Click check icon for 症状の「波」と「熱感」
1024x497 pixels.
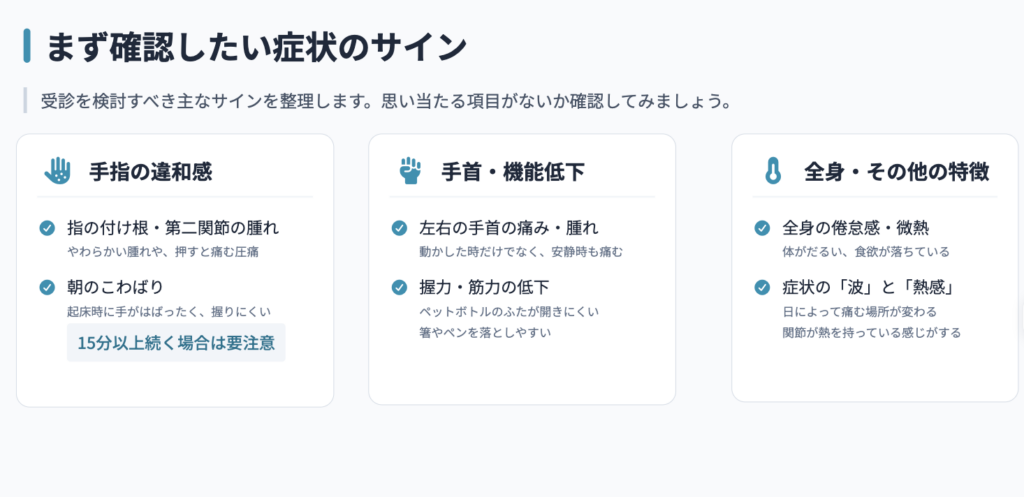pyautogui.click(x=762, y=287)
